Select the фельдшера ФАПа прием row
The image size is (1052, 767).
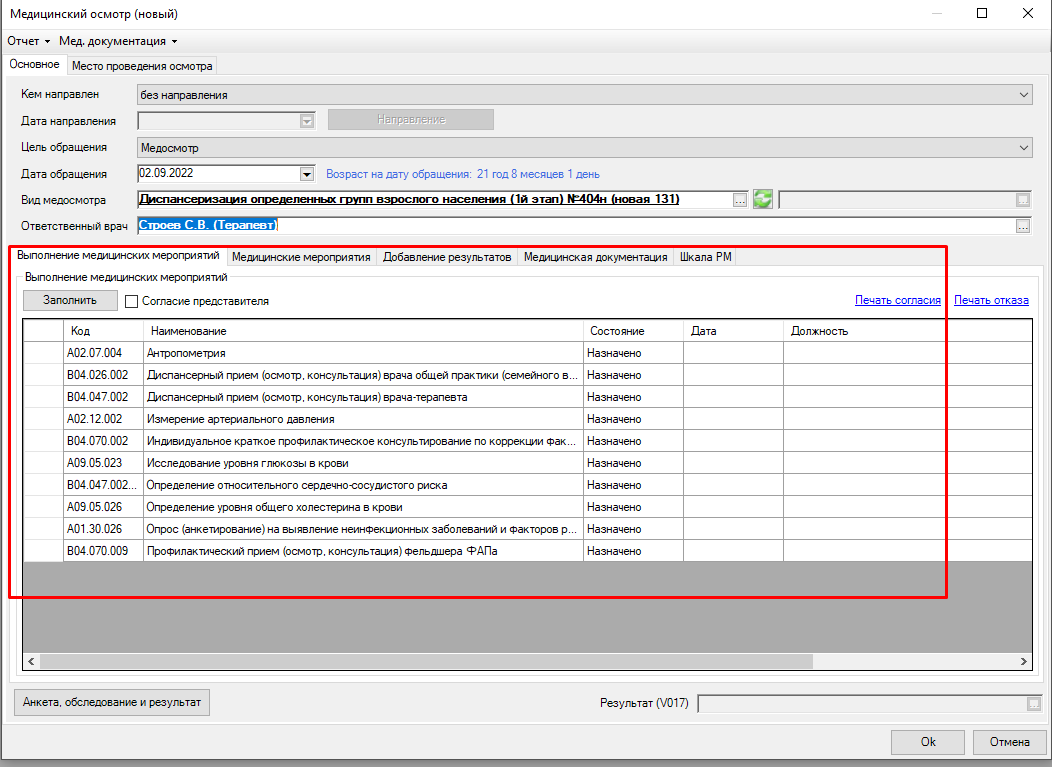[x=528, y=551]
